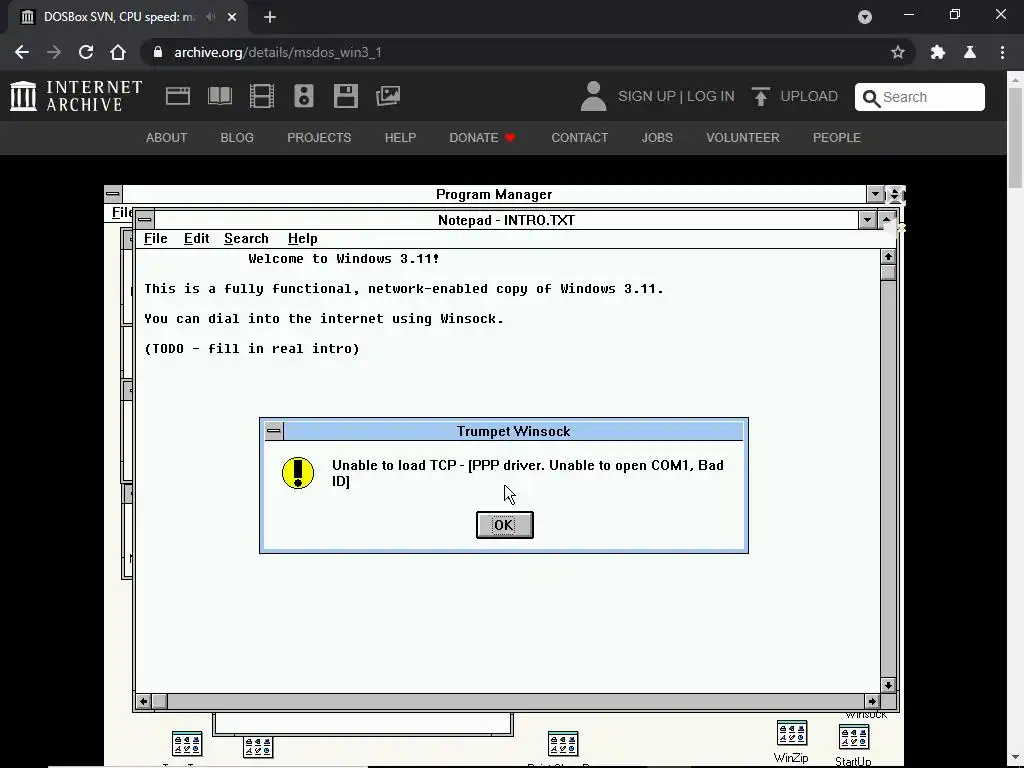Viewport: 1024px width, 768px height.
Task: Open the HELP nav link
Action: click(400, 138)
